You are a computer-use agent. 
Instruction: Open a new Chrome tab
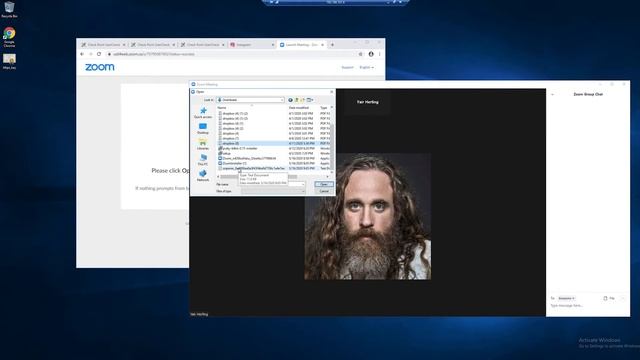click(332, 44)
